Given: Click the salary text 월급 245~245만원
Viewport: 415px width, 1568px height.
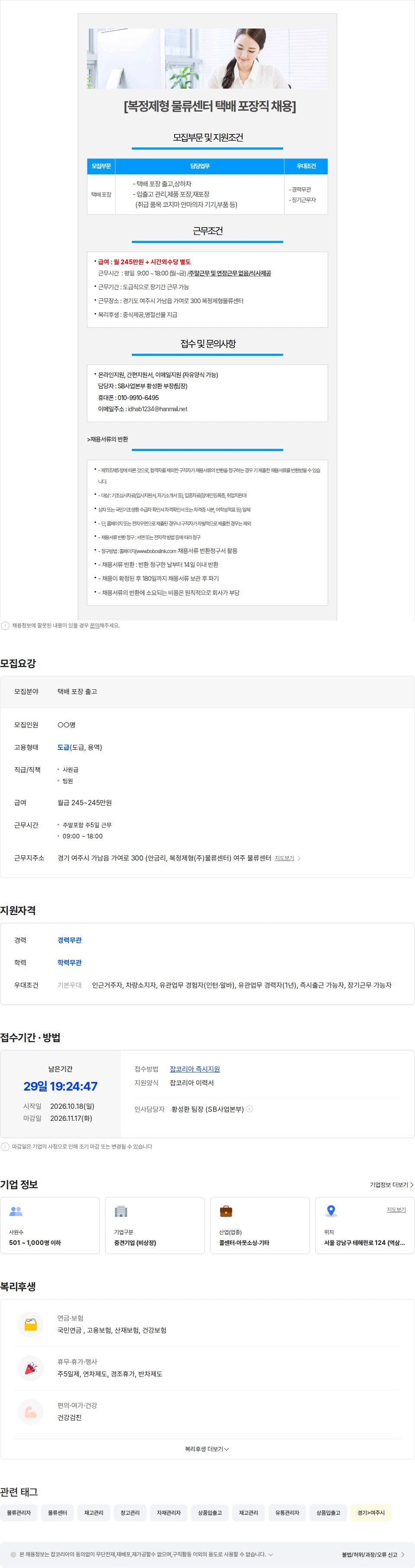Looking at the screenshot, I should click(85, 802).
